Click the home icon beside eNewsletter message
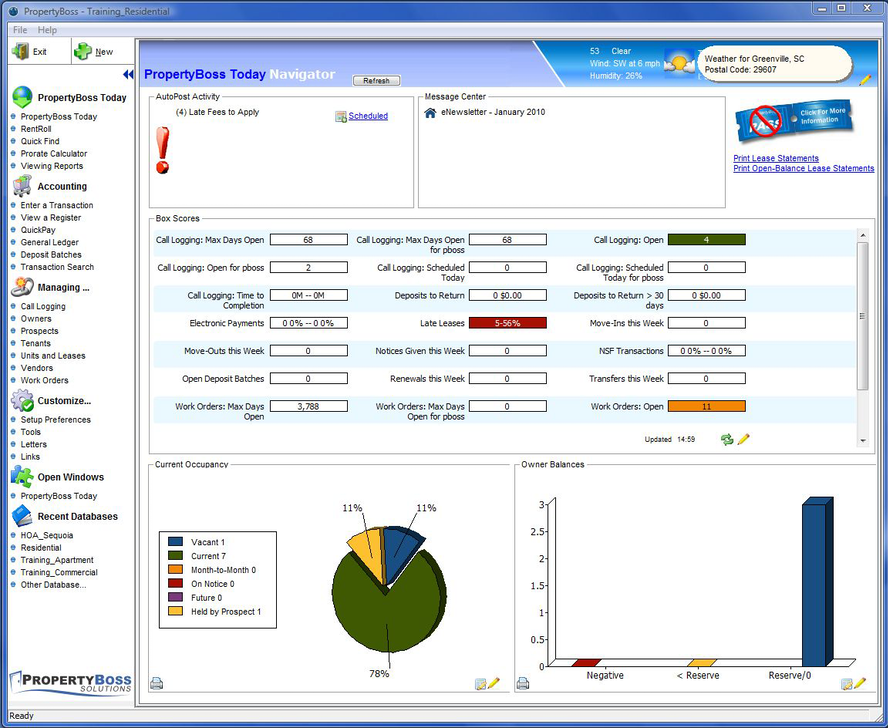The width and height of the screenshot is (888, 728). point(430,113)
